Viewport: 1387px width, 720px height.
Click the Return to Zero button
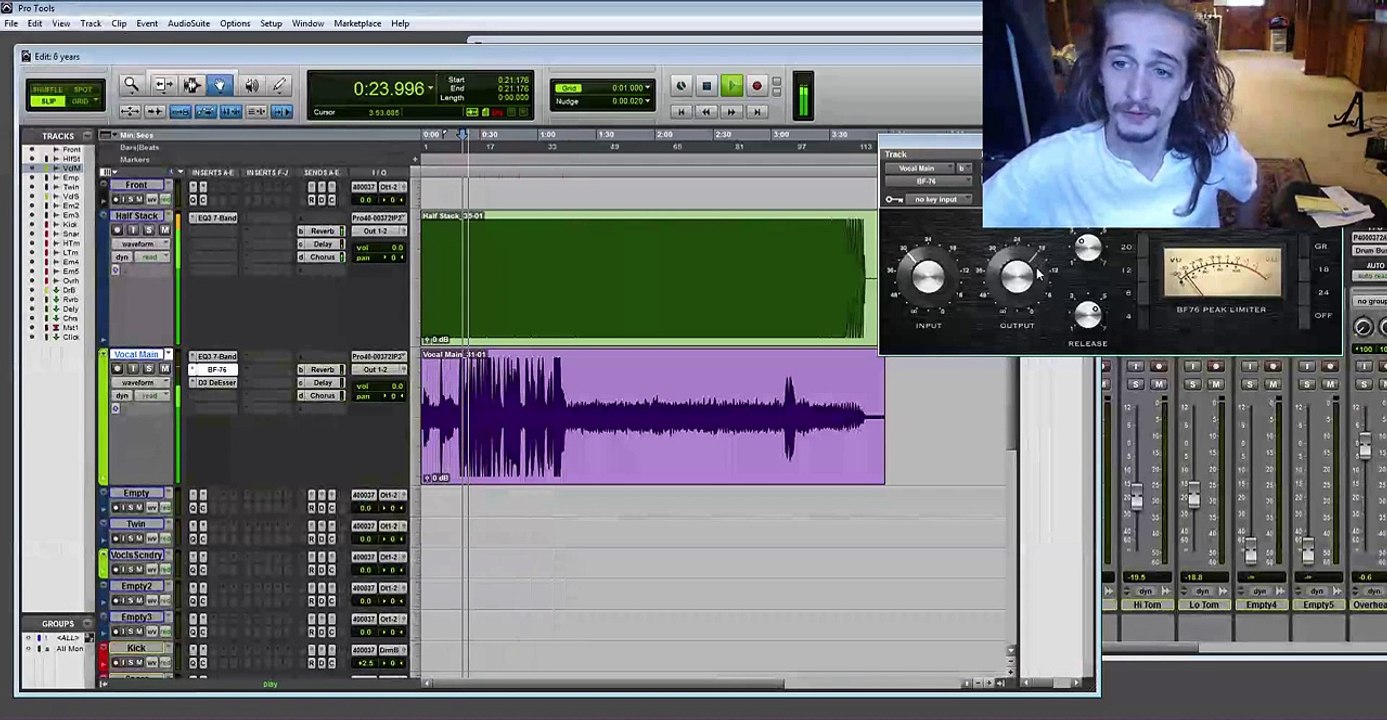click(682, 111)
